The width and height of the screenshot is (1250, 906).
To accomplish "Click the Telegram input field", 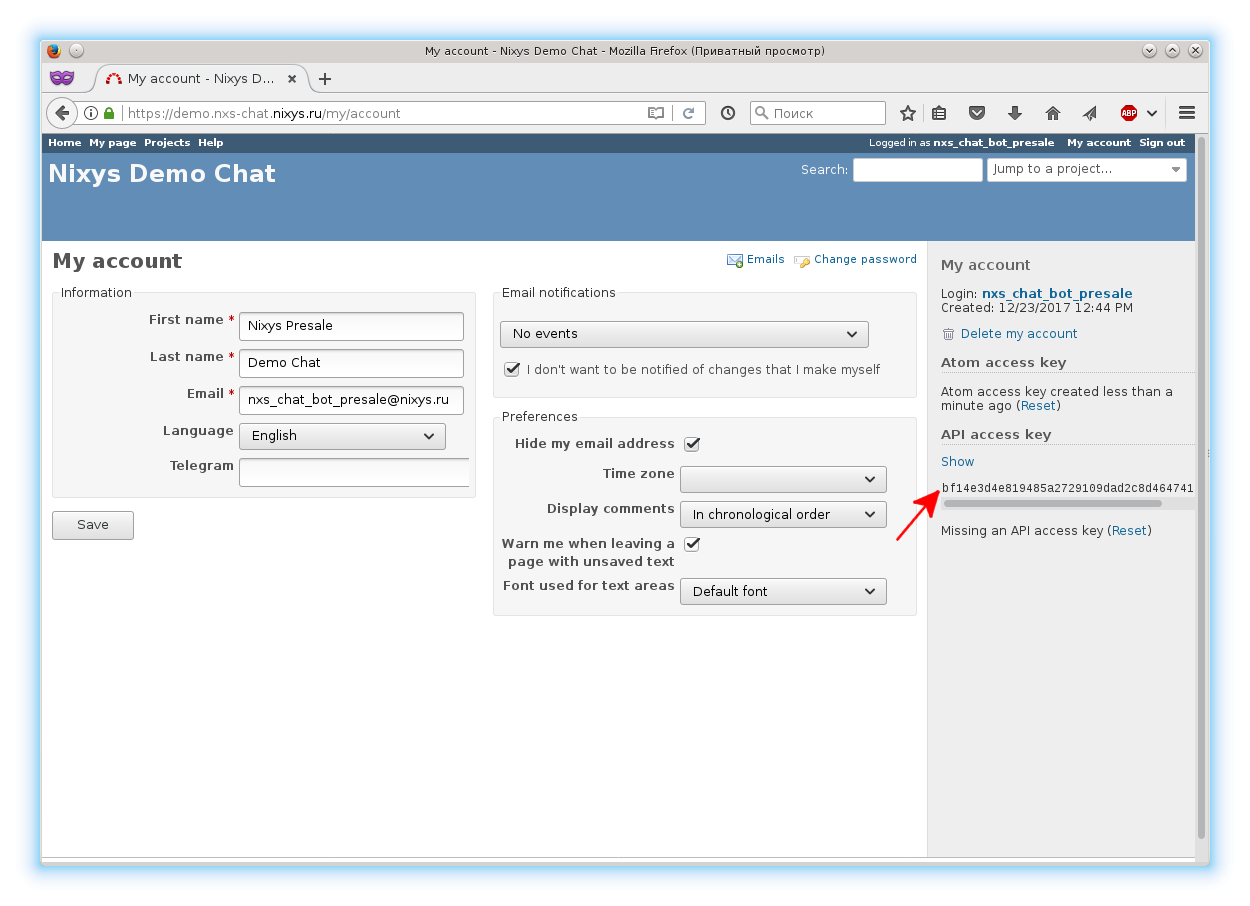I will tap(354, 472).
